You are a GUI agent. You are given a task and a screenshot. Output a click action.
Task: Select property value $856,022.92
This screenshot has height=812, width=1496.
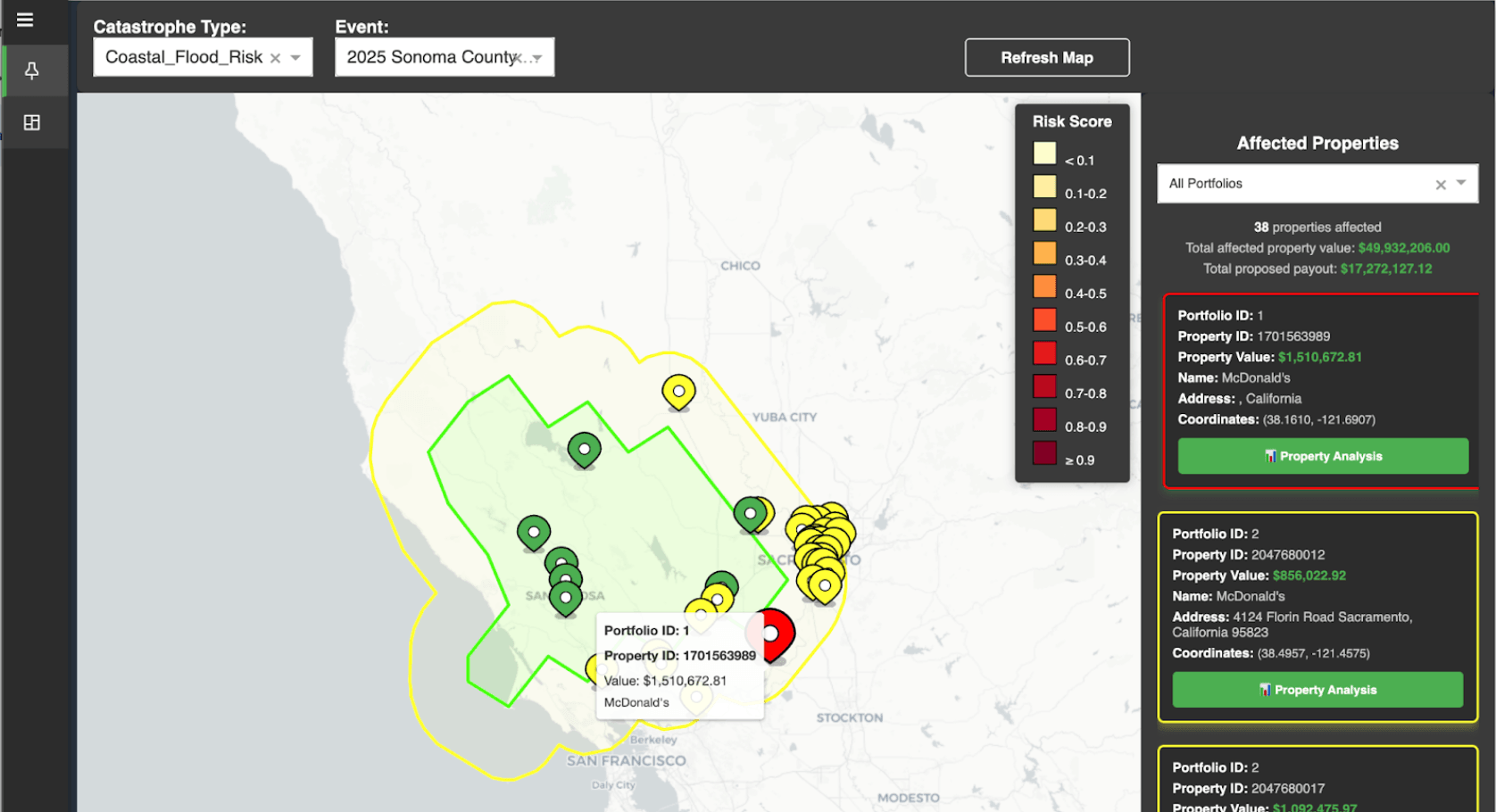(1309, 576)
